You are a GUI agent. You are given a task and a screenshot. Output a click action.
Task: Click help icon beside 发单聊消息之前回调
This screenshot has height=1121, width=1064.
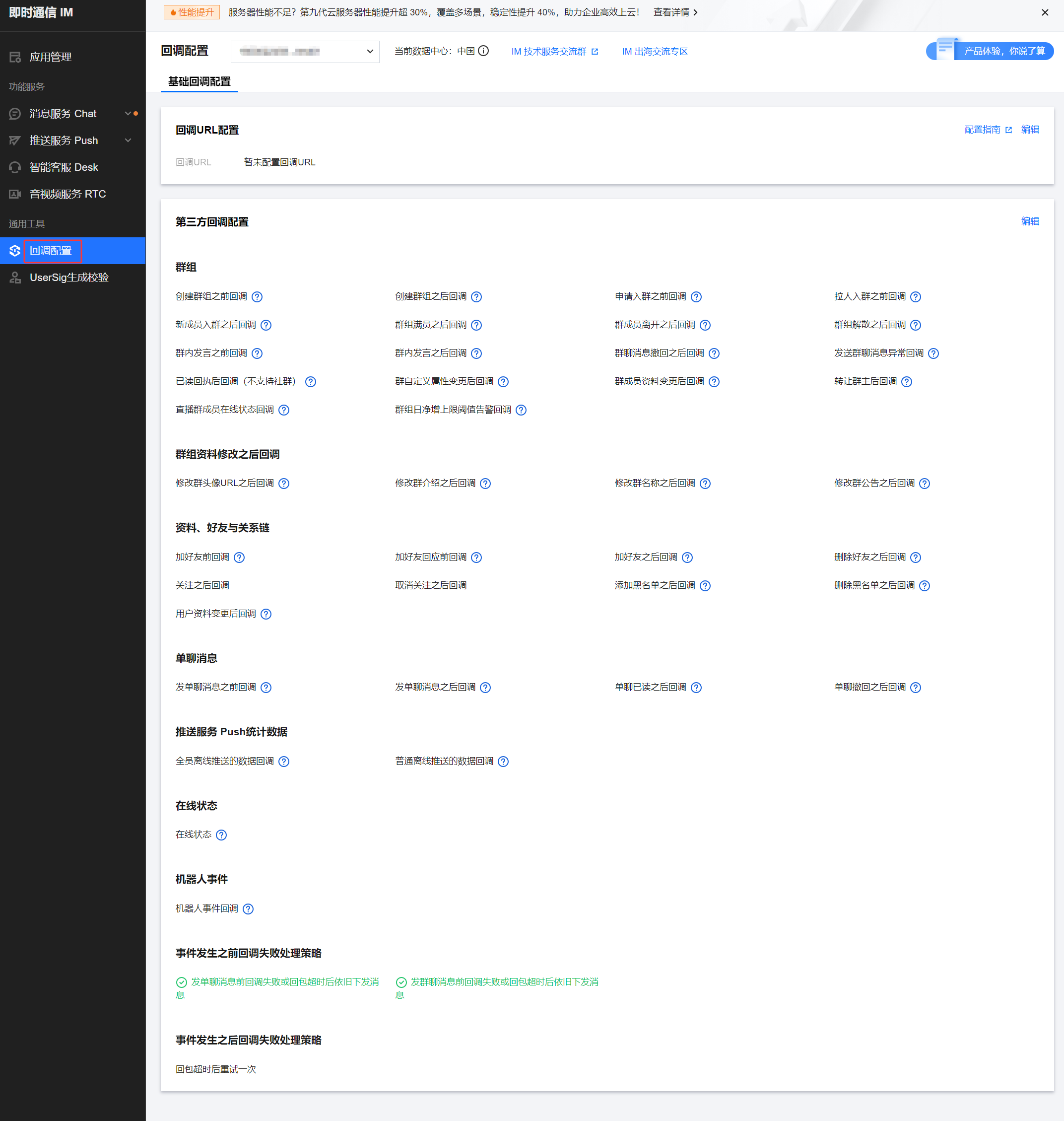[266, 688]
